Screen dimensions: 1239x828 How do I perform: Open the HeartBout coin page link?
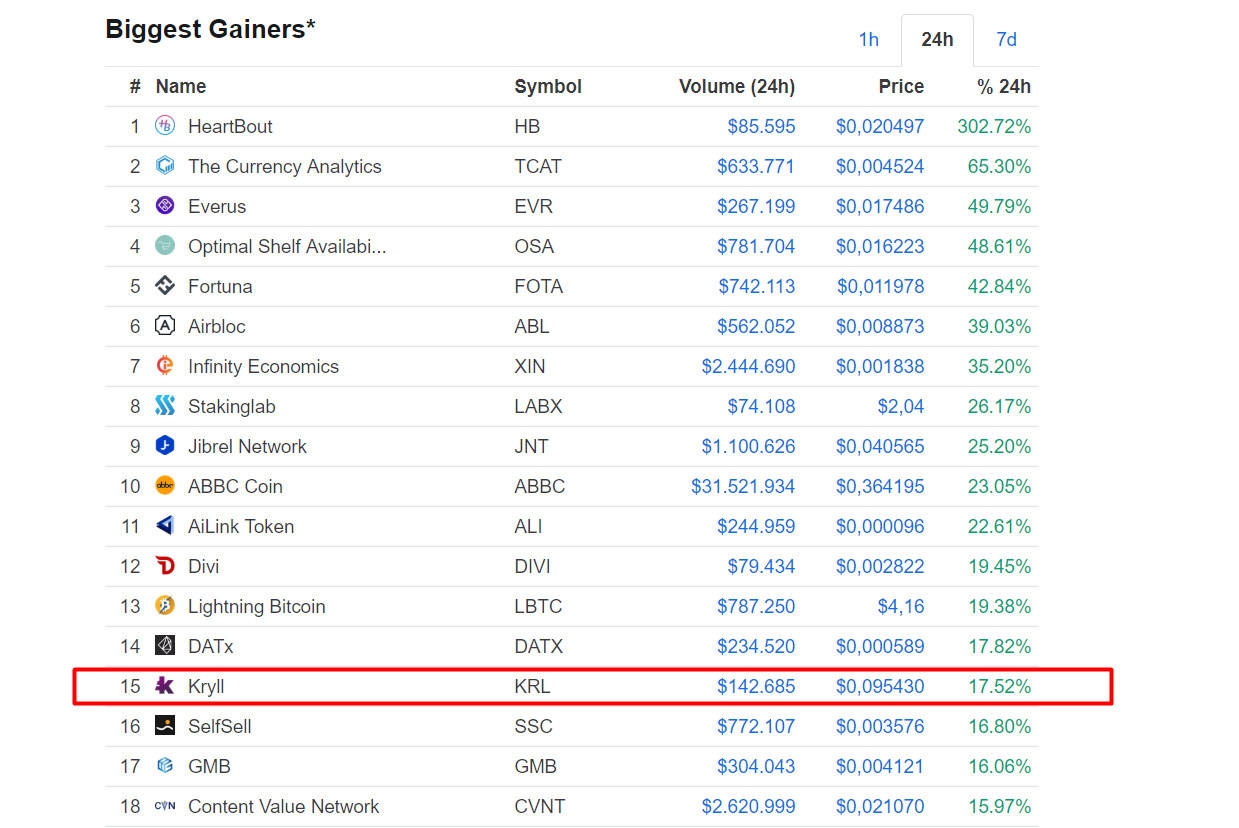click(230, 127)
